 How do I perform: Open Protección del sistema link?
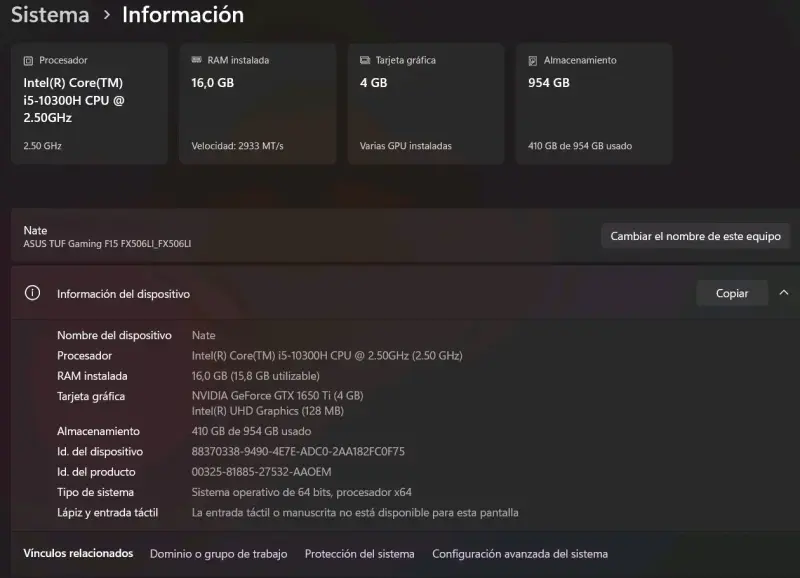pos(360,554)
